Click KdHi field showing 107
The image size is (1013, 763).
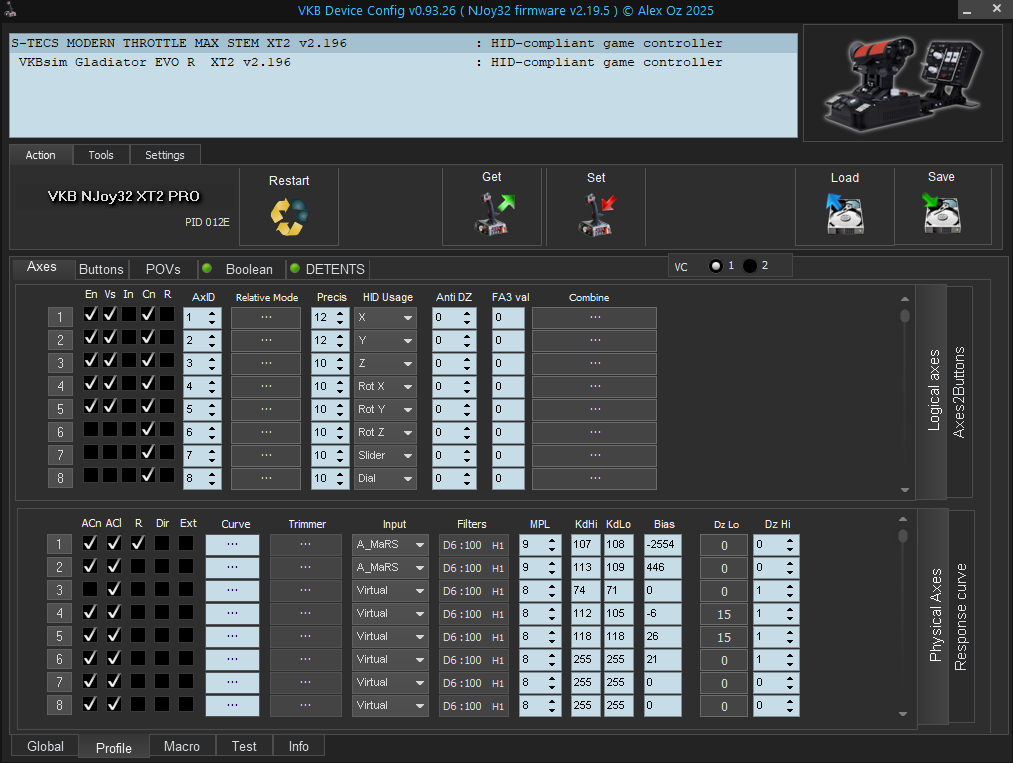585,545
